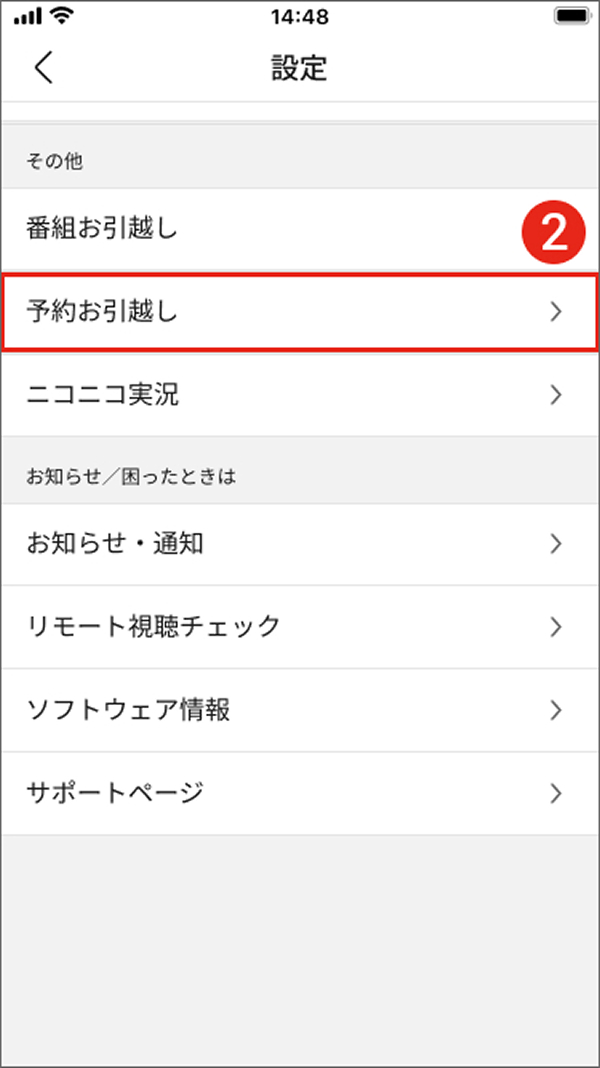Tap the back arrow to leave 設定
Image resolution: width=600 pixels, height=1068 pixels.
click(x=42, y=68)
